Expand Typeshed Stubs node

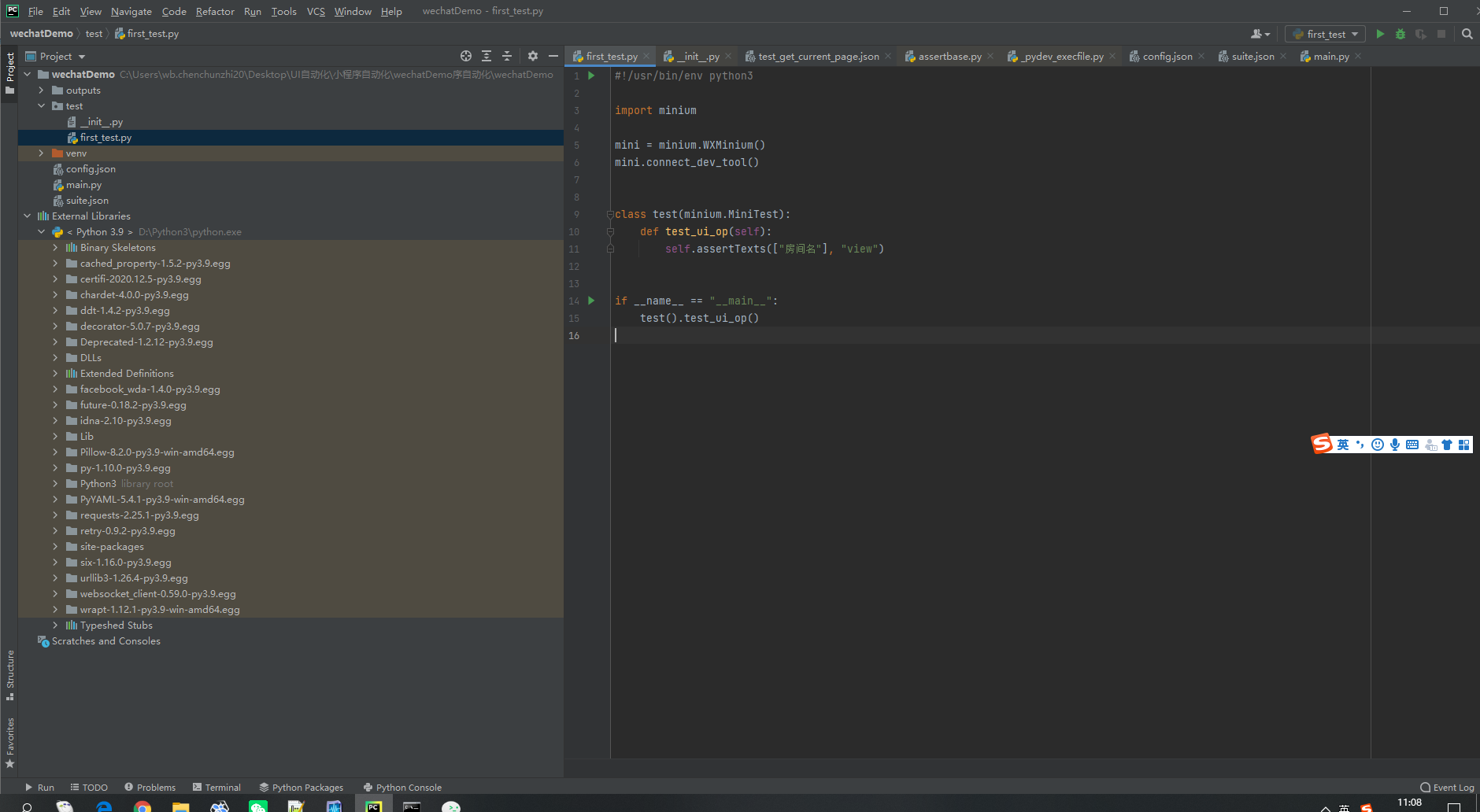point(55,626)
